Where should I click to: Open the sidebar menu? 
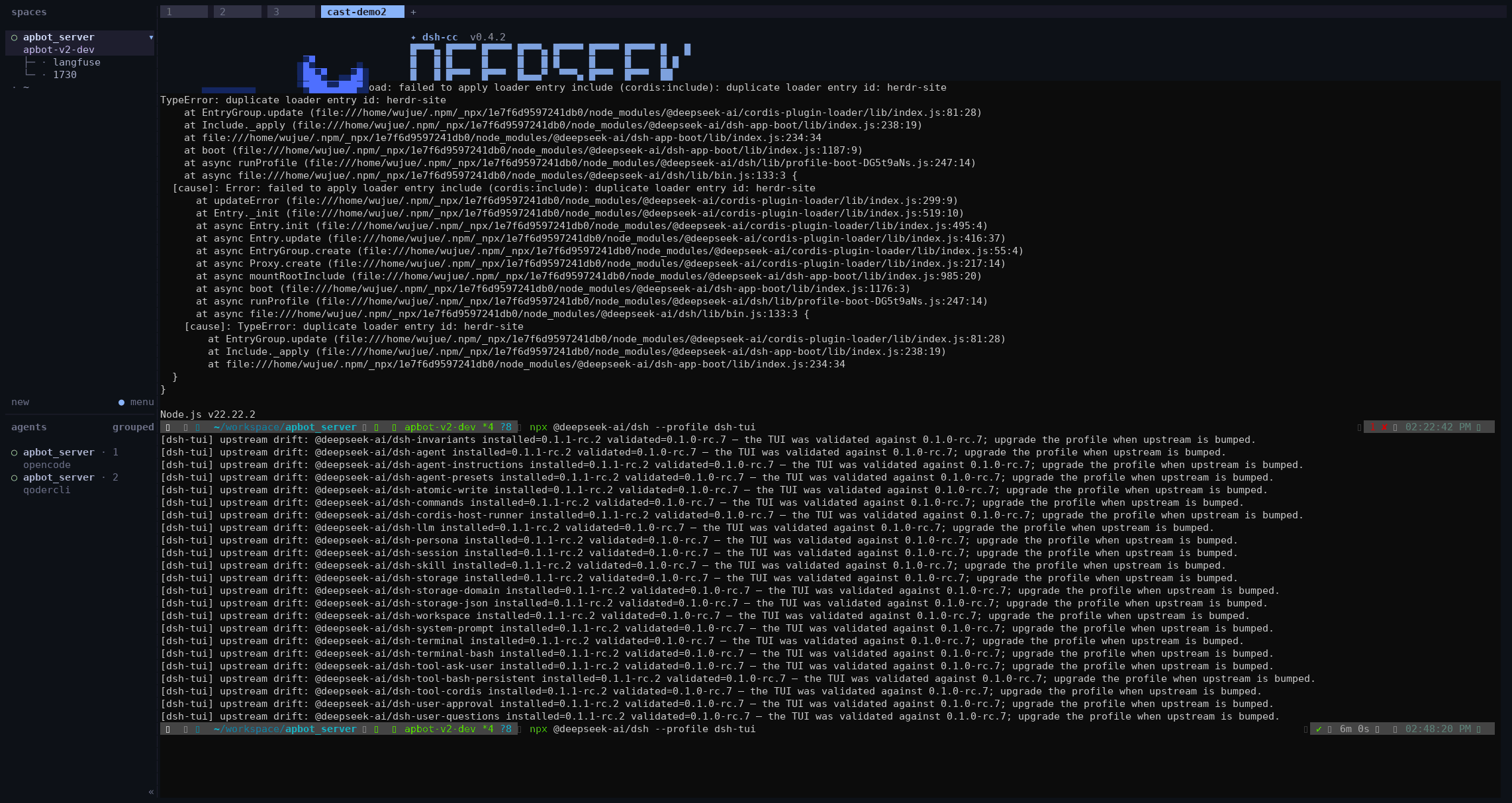[x=142, y=402]
